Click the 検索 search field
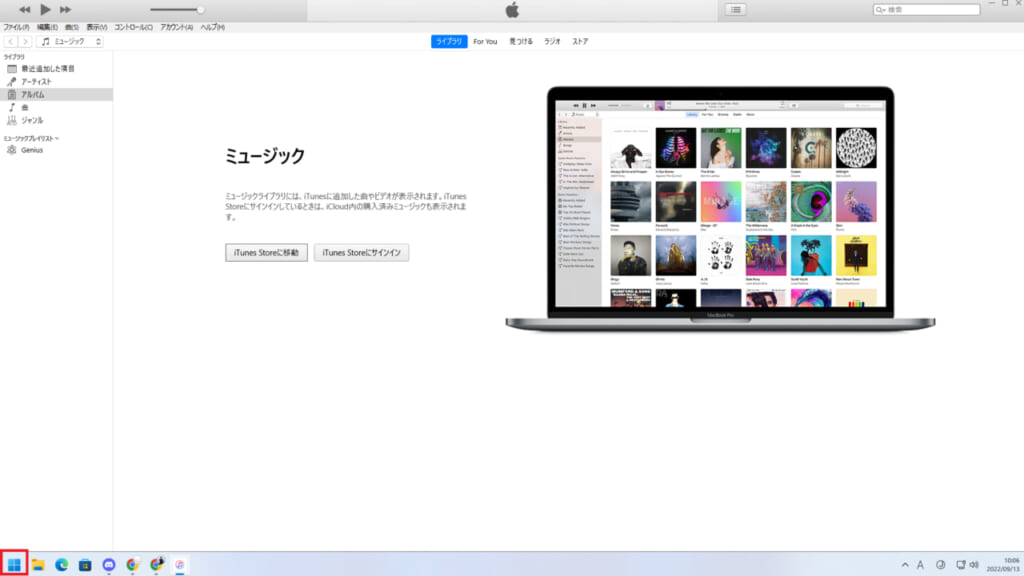 926,10
